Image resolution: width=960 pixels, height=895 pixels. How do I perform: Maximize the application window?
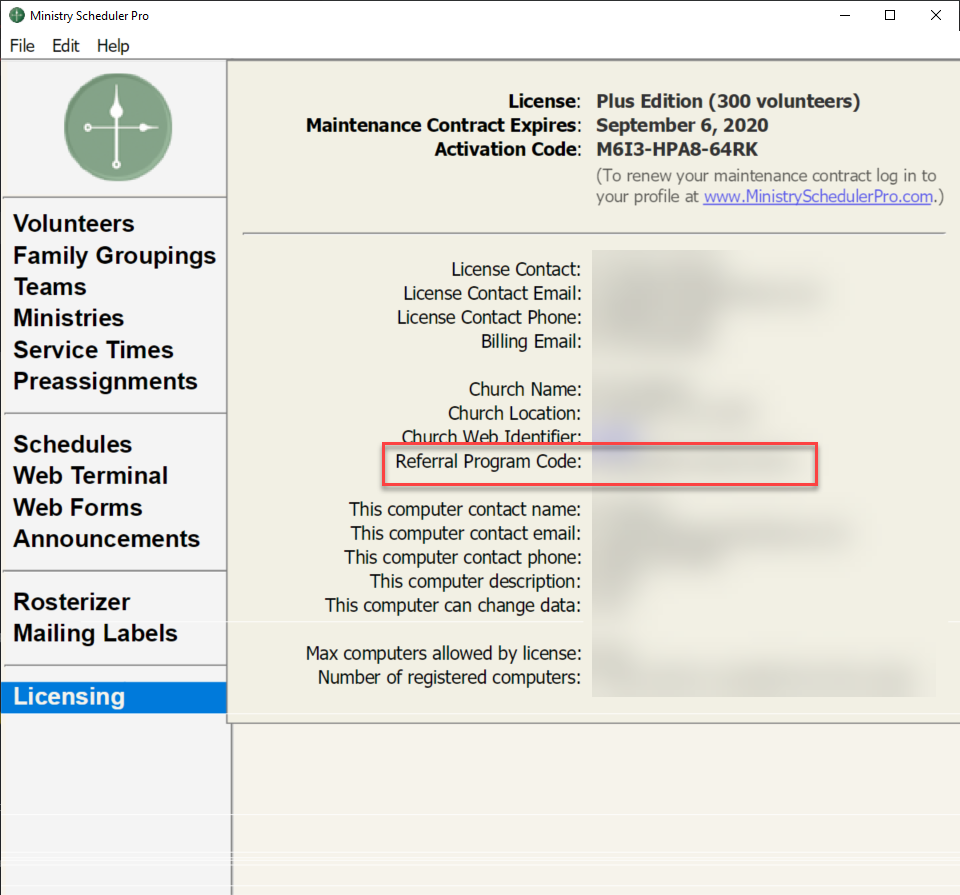pyautogui.click(x=890, y=16)
